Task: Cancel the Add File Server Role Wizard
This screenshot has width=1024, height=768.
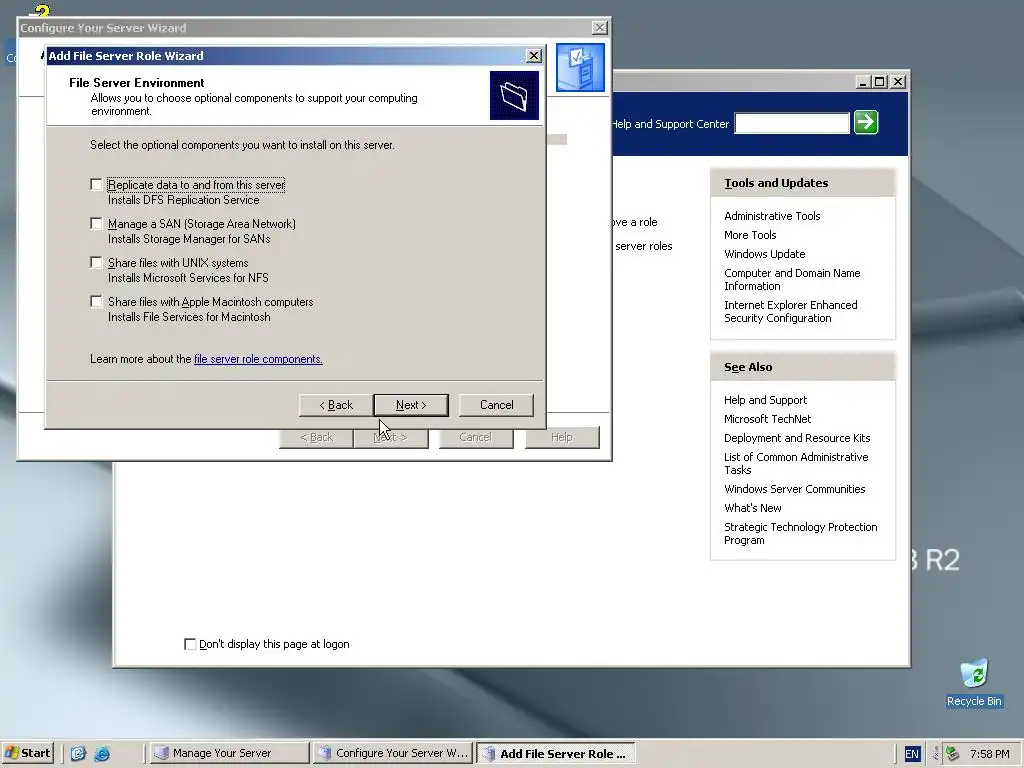Action: (496, 405)
